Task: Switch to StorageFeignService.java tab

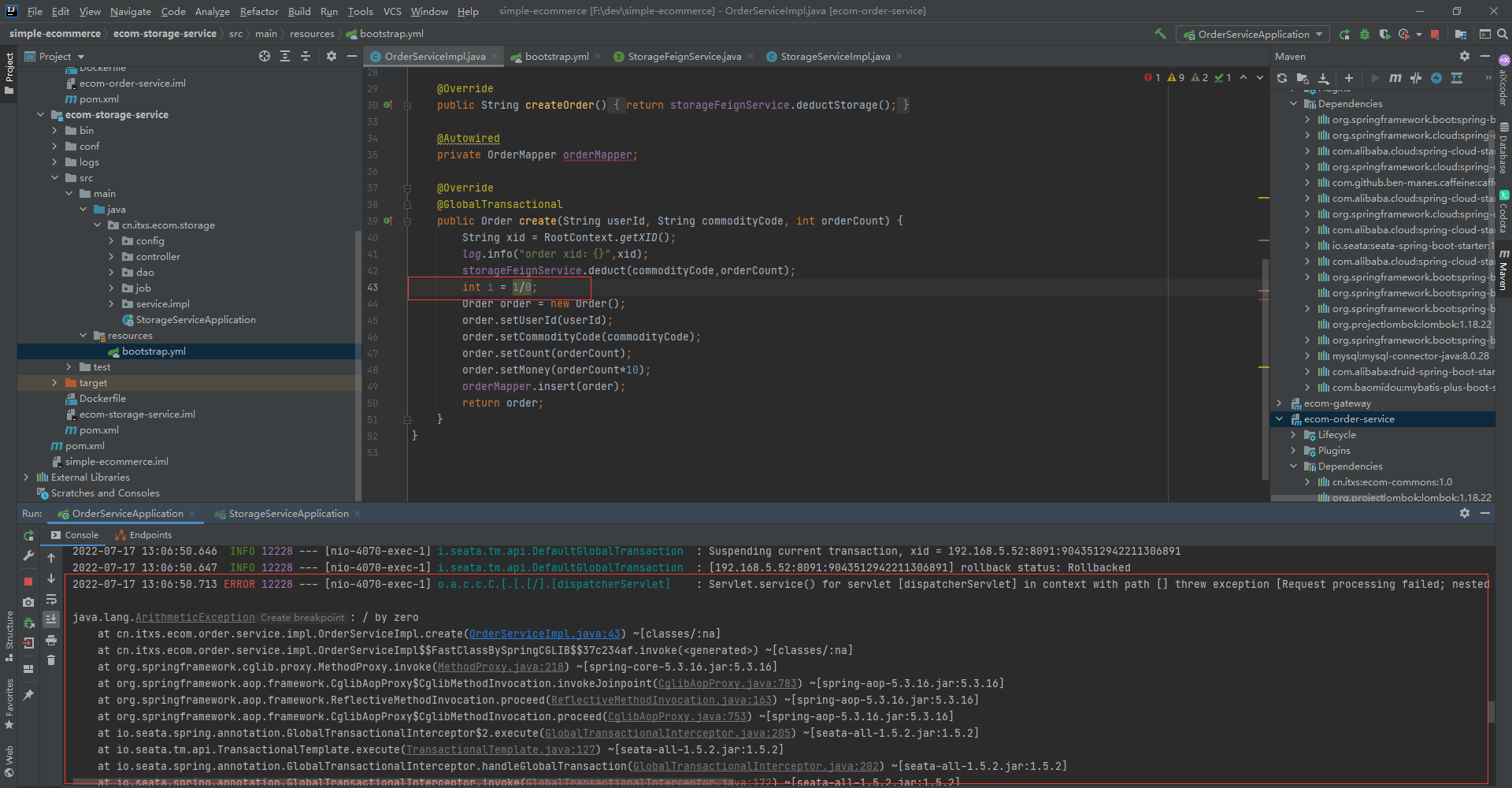Action: [x=684, y=56]
